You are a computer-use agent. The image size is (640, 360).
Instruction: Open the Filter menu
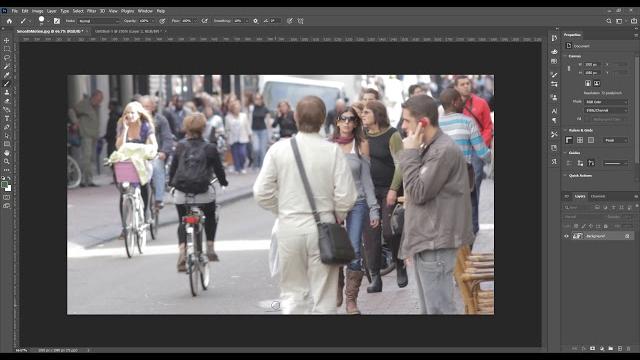[91, 11]
